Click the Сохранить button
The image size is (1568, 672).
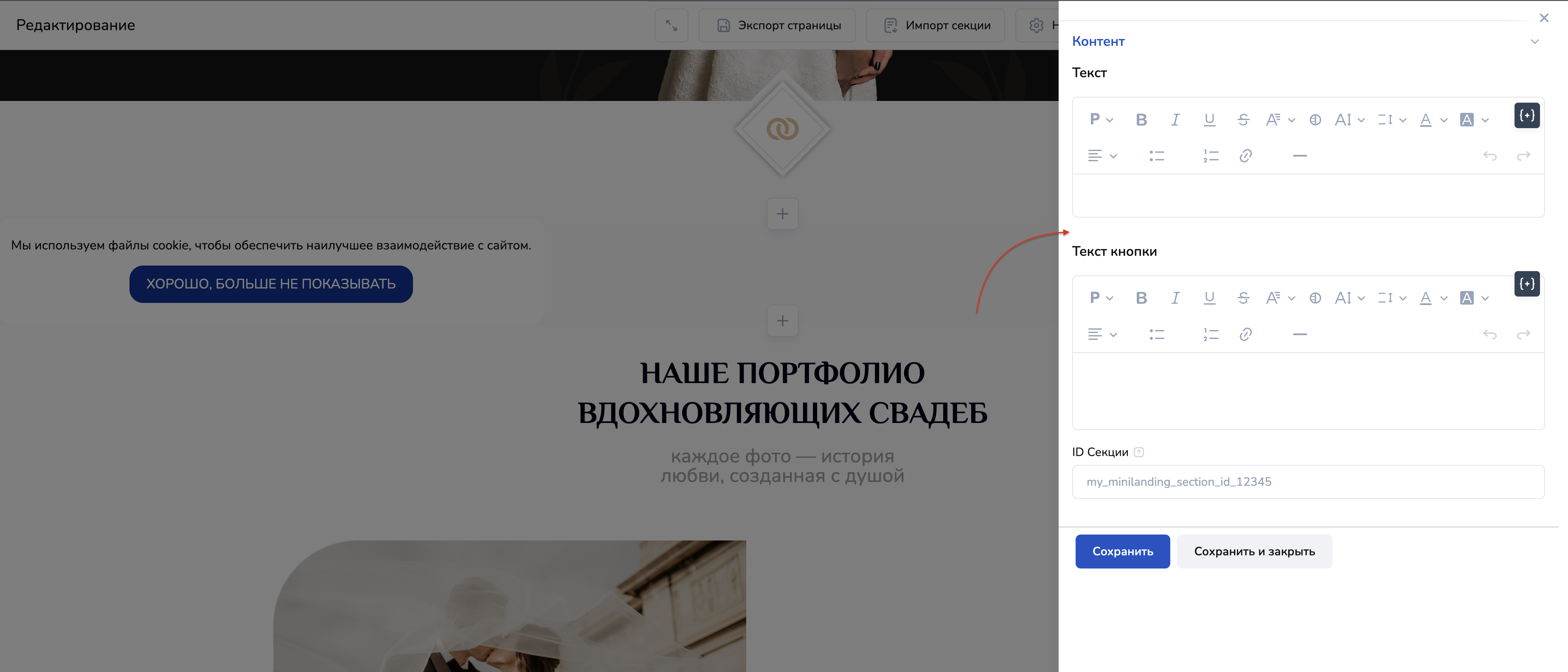click(x=1122, y=552)
